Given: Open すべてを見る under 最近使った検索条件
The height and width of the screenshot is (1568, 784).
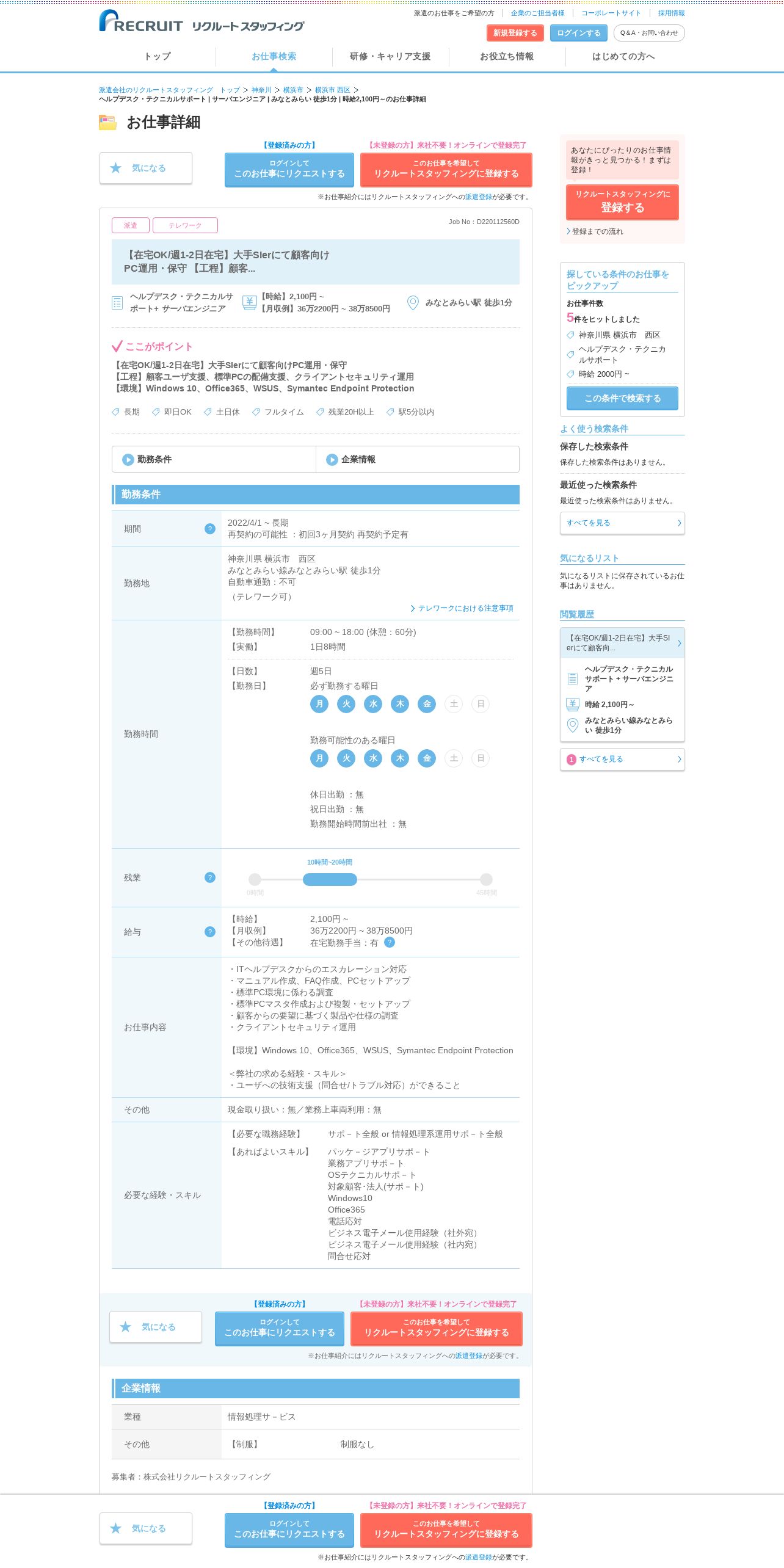Looking at the screenshot, I should [x=622, y=523].
